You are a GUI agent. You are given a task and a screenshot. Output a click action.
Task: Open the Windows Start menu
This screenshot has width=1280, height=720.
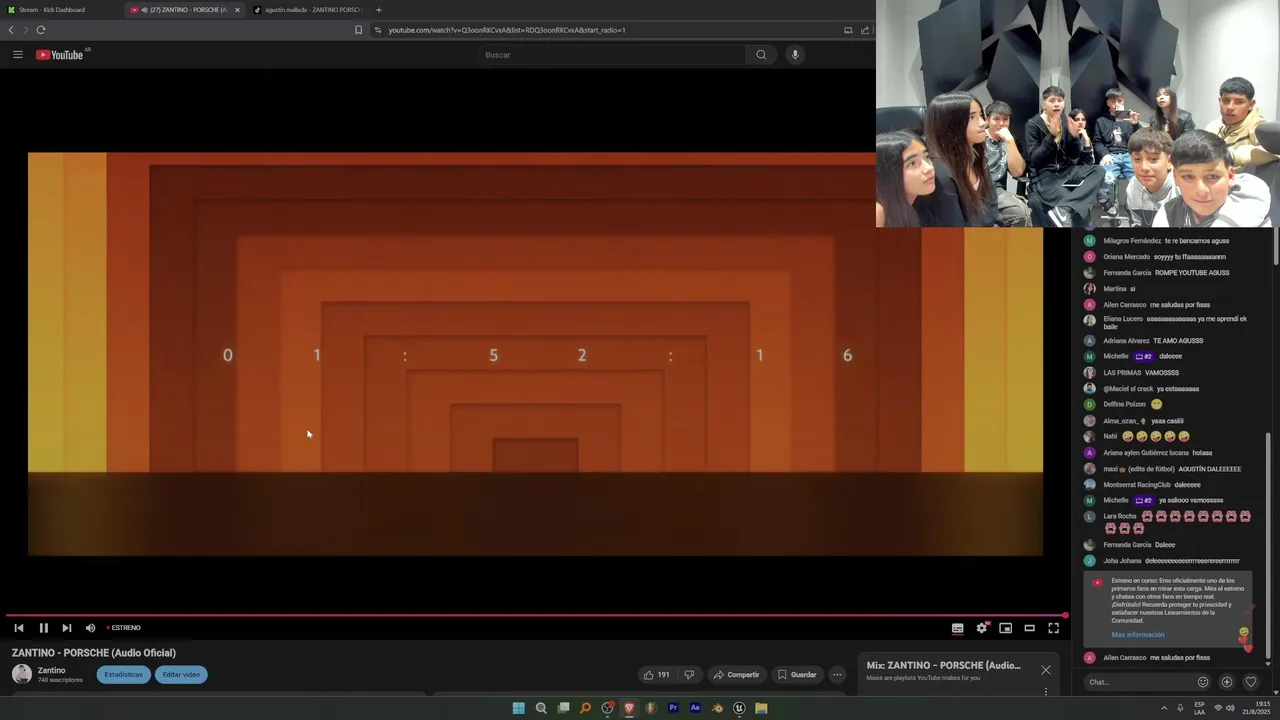coord(518,708)
